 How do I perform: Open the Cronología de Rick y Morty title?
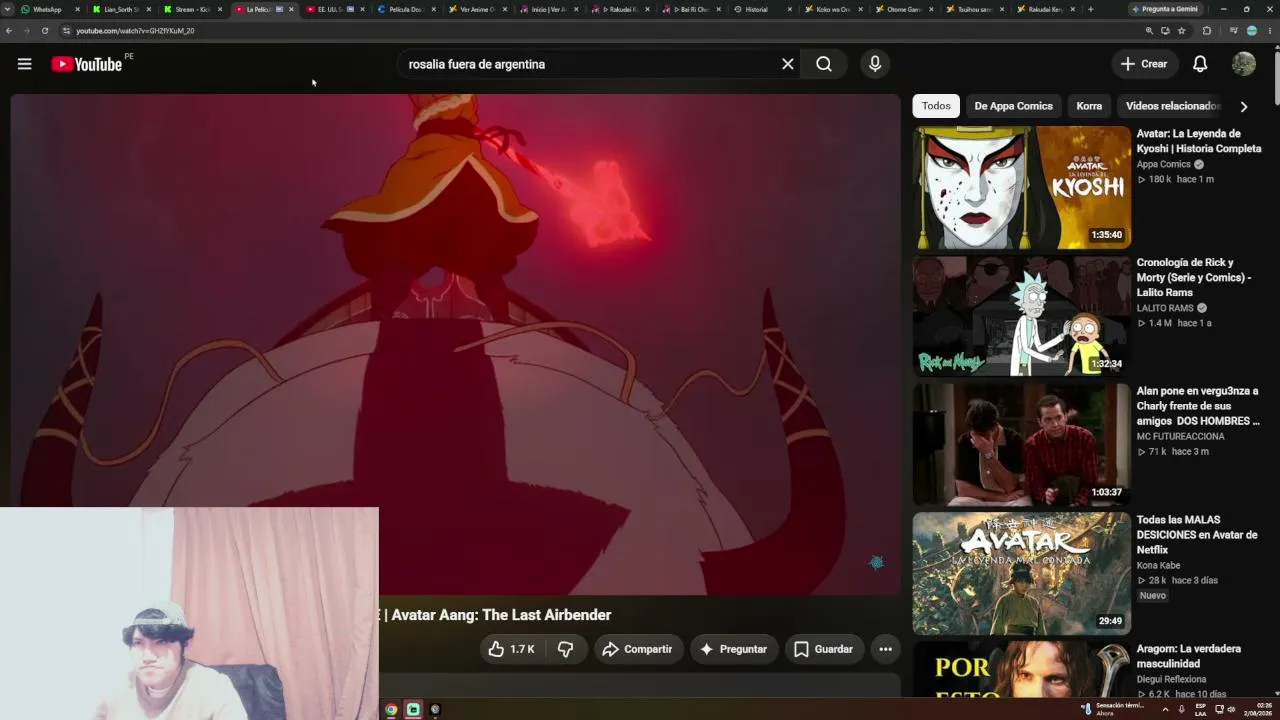click(1194, 277)
